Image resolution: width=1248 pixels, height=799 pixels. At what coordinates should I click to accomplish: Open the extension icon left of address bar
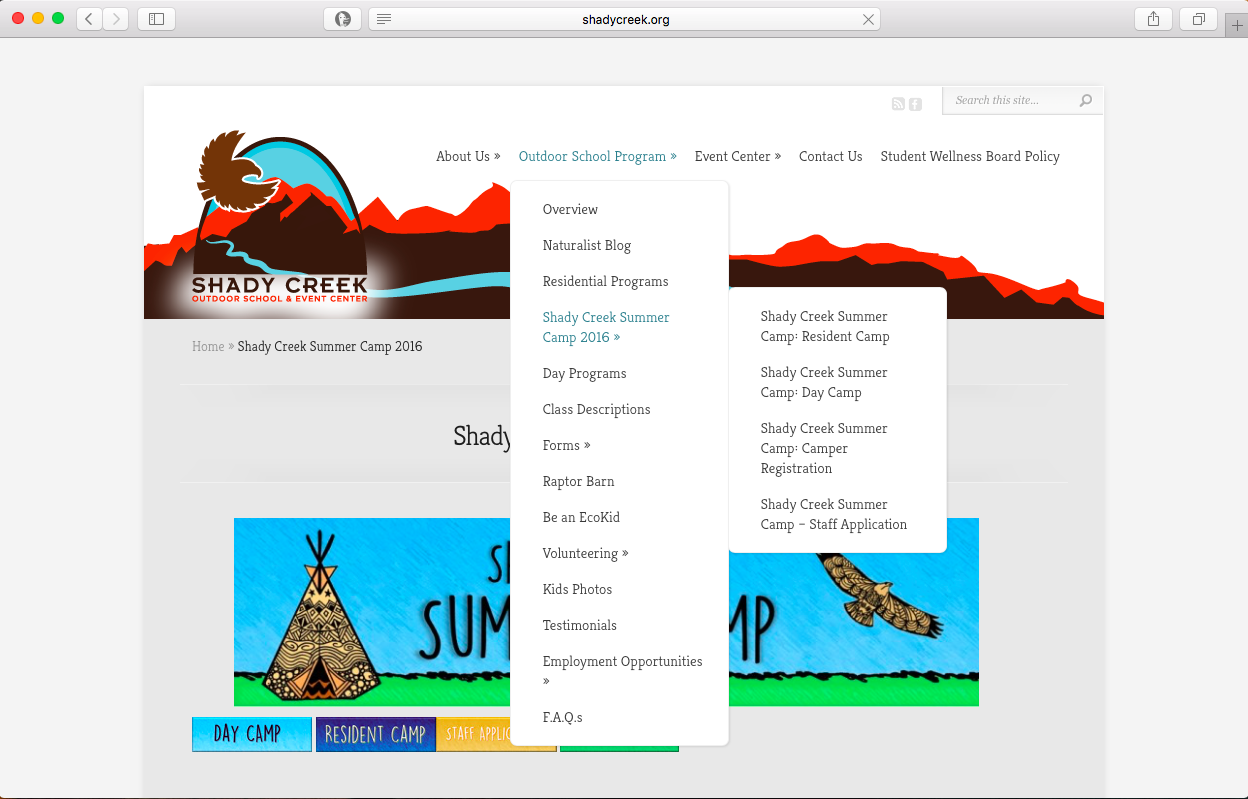[343, 18]
